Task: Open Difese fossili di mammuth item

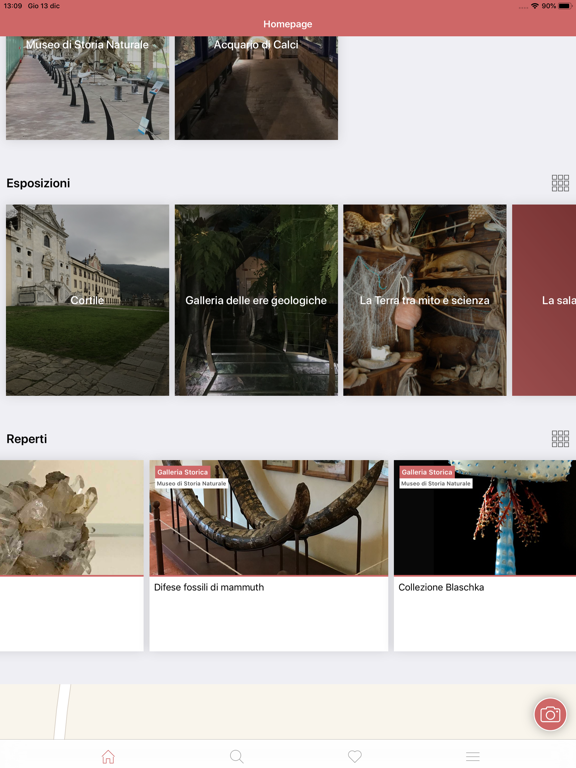Action: 268,555
